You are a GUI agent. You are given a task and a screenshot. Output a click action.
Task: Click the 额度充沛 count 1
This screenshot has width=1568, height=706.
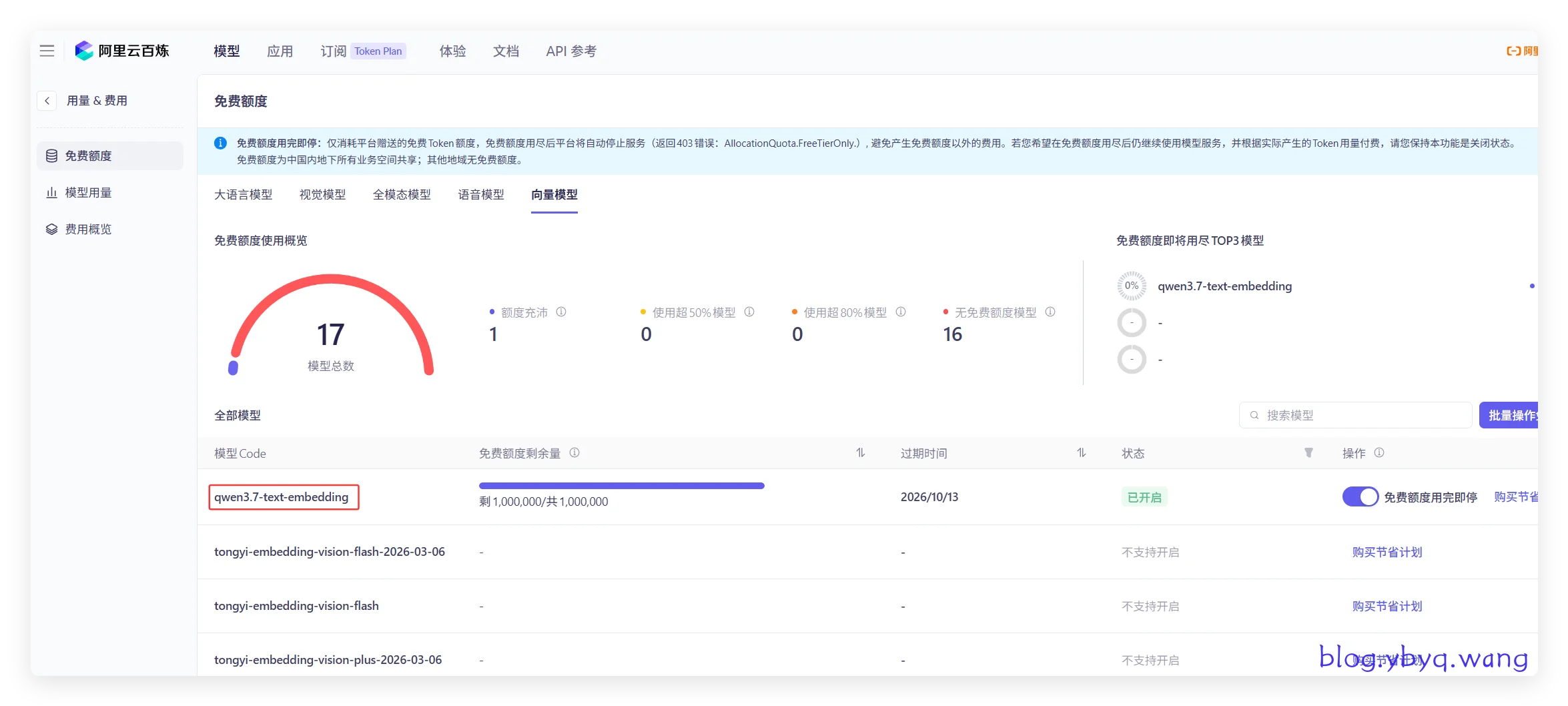(493, 334)
